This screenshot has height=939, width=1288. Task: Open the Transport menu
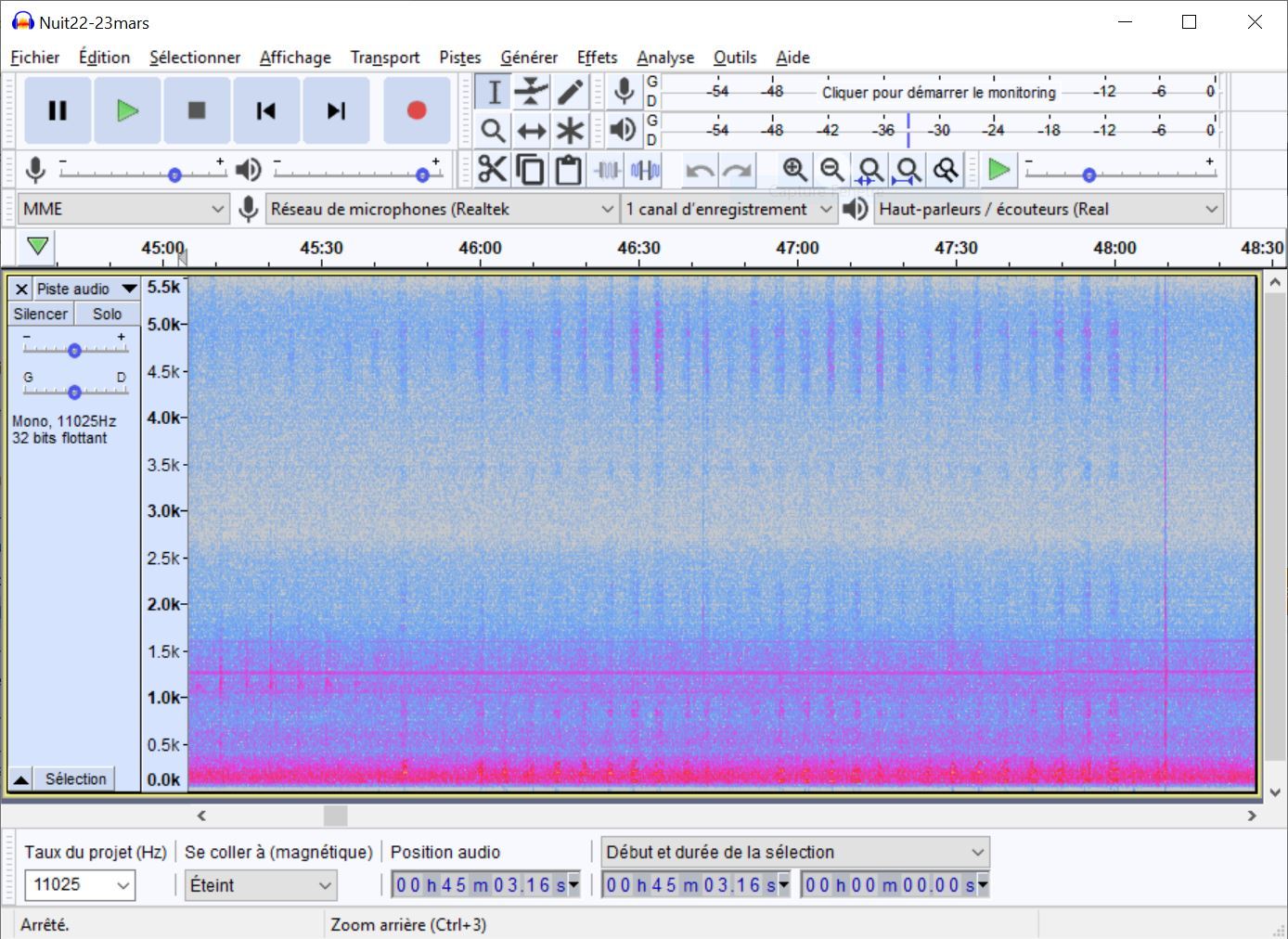coord(385,58)
